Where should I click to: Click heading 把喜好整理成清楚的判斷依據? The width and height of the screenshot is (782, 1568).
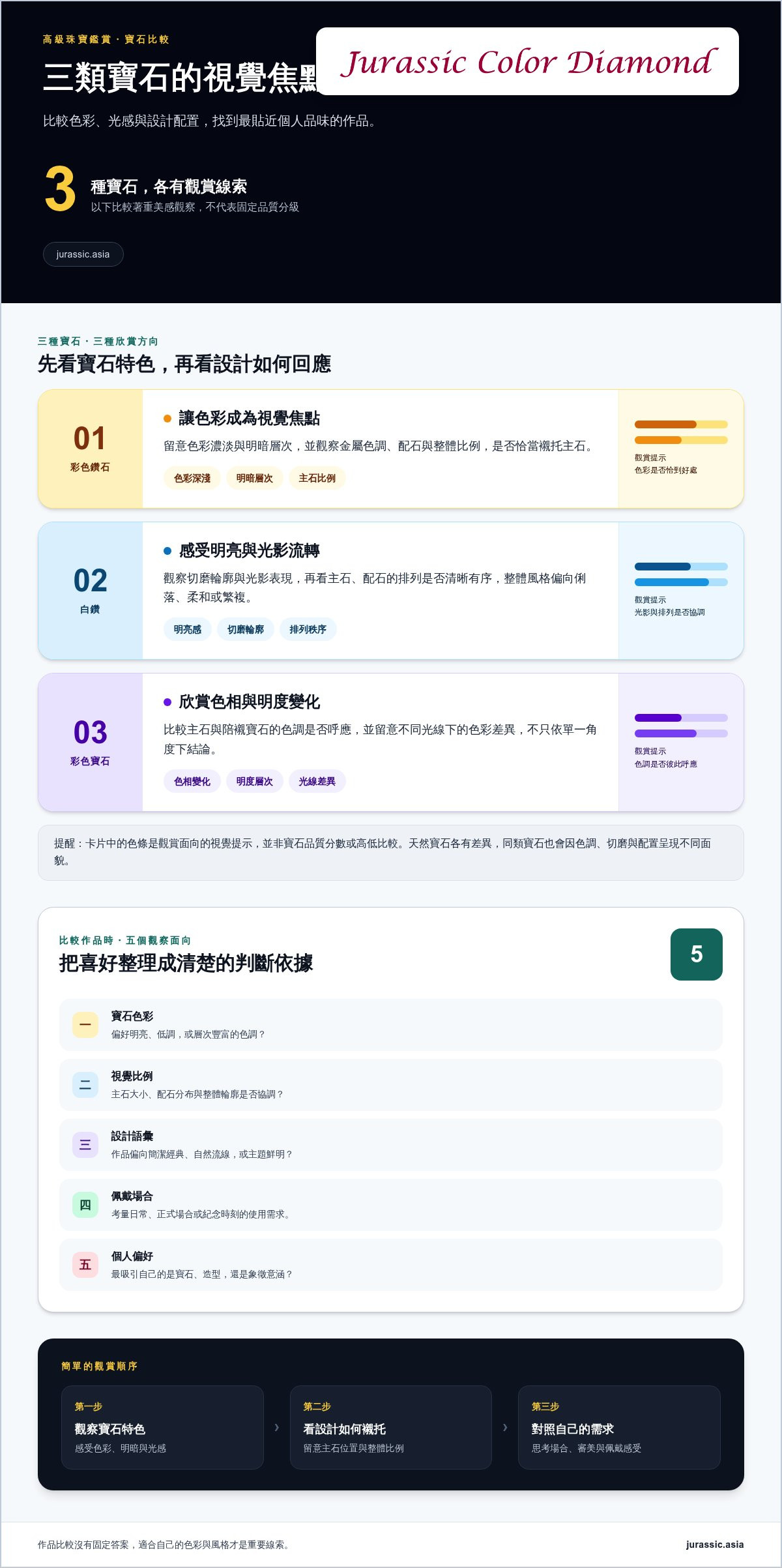point(186,963)
